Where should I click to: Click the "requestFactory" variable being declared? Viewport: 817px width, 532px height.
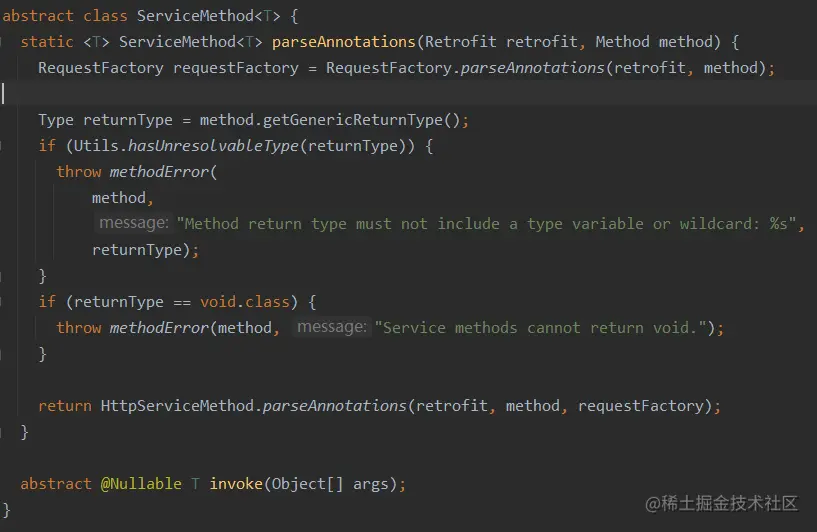point(236,68)
